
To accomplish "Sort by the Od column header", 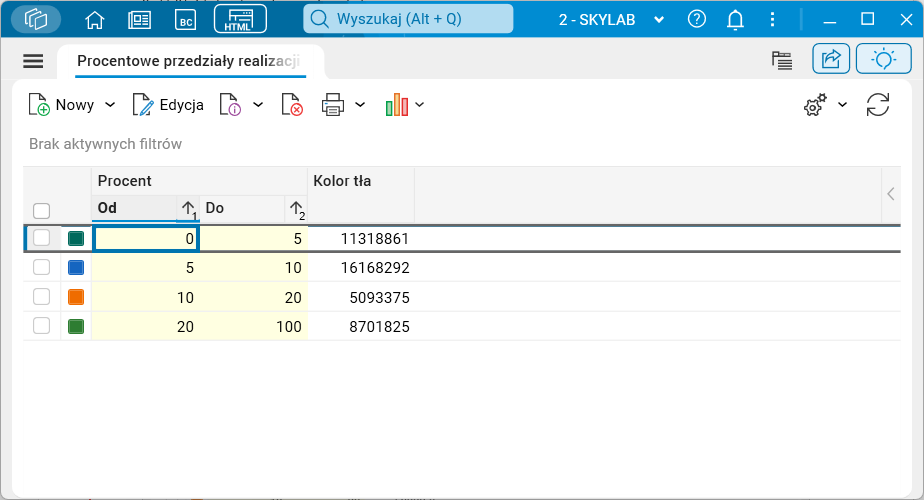I will [x=146, y=208].
